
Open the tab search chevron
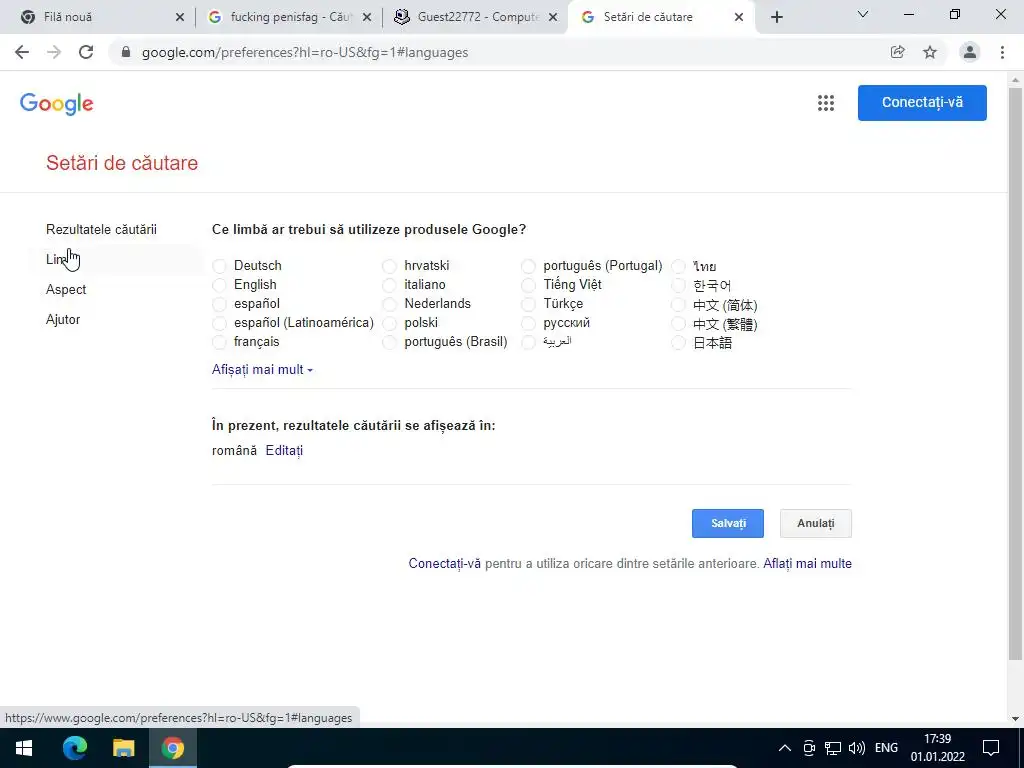pyautogui.click(x=863, y=14)
